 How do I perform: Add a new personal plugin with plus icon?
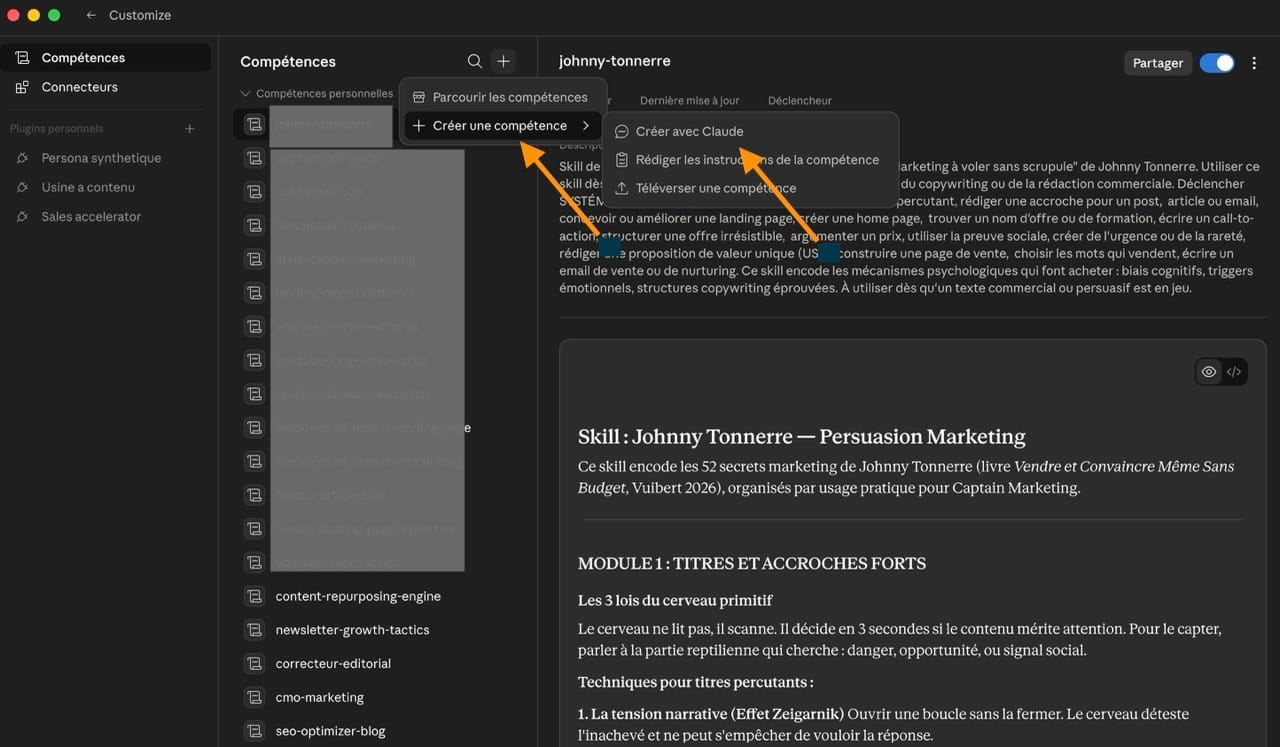(189, 129)
